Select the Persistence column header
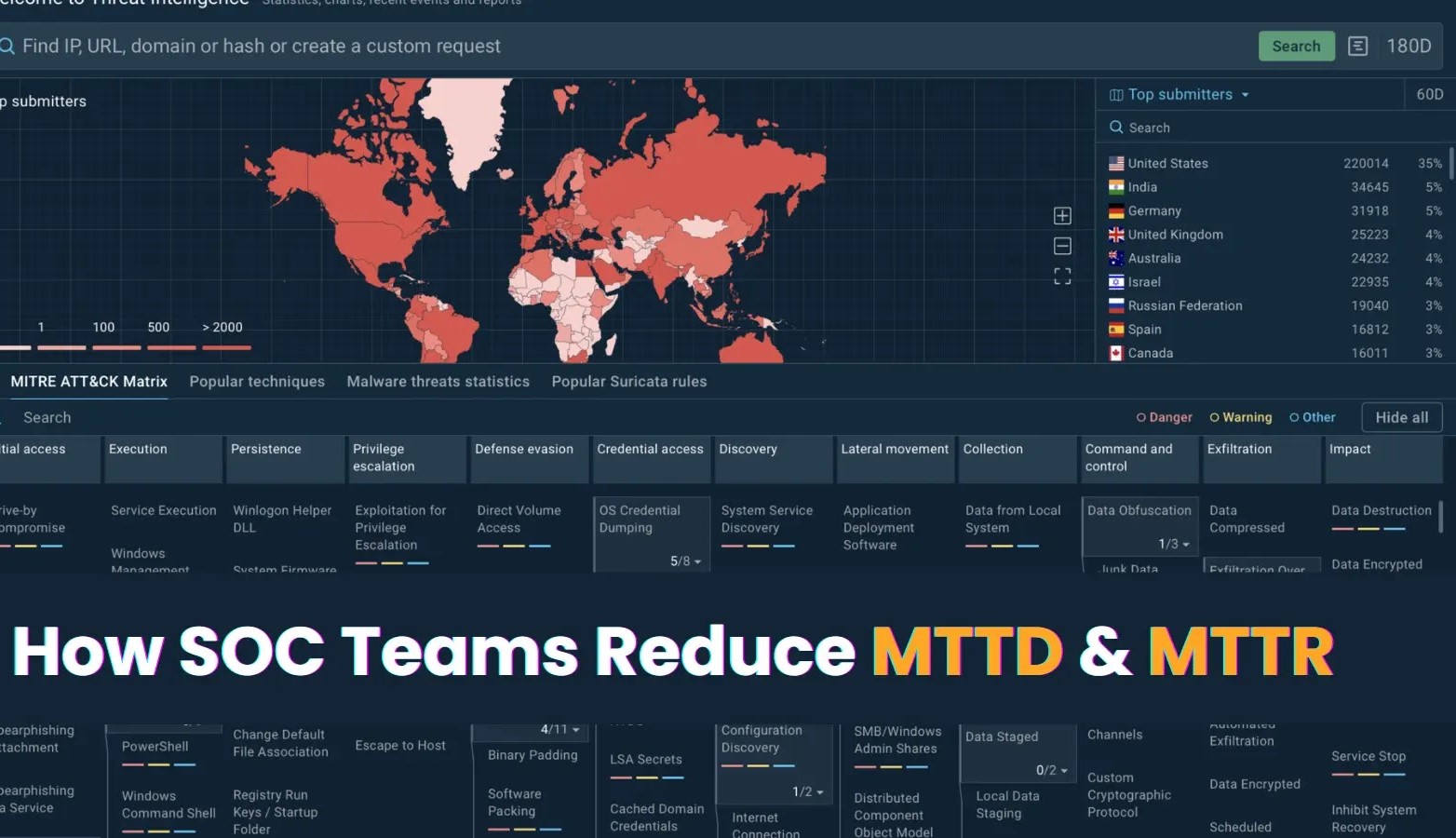The image size is (1456, 838). pos(285,459)
